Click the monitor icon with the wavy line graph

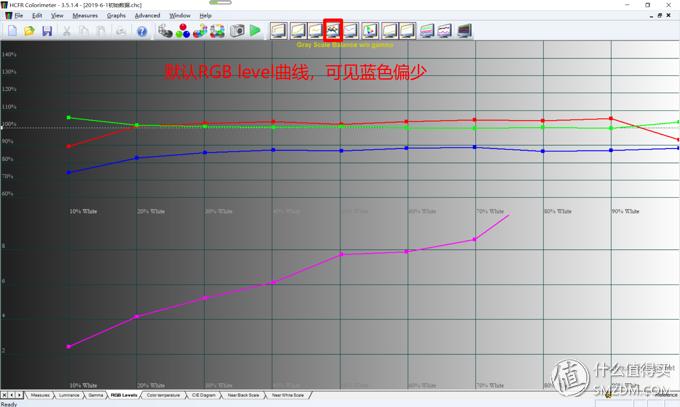[445, 31]
